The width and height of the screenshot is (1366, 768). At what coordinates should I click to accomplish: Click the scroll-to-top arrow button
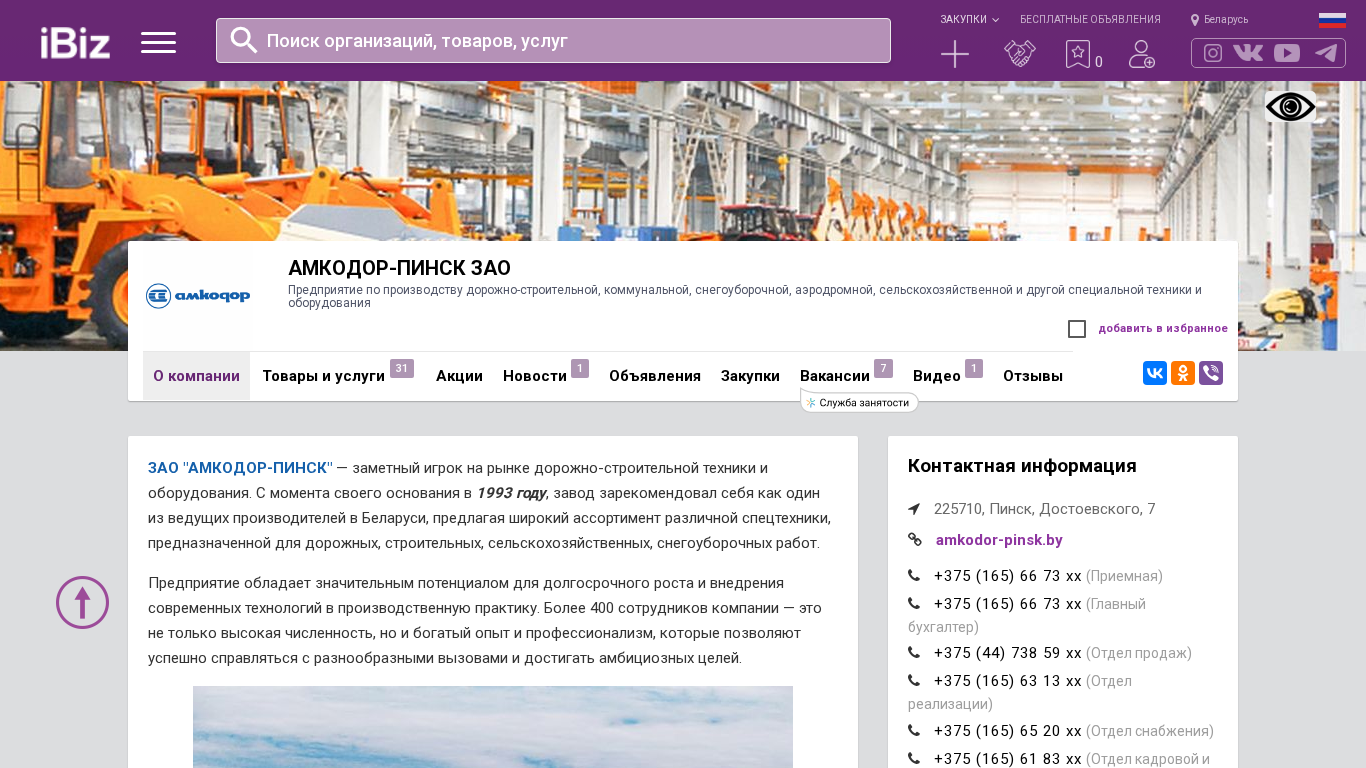(82, 602)
